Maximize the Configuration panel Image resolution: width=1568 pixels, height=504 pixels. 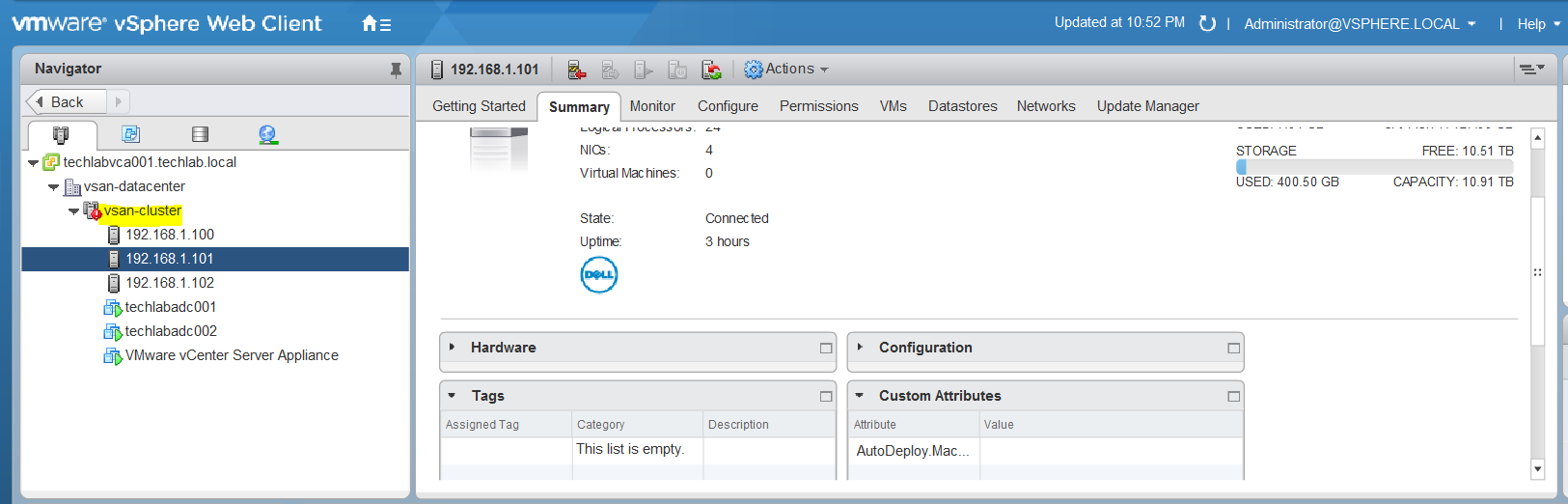pyautogui.click(x=1233, y=349)
